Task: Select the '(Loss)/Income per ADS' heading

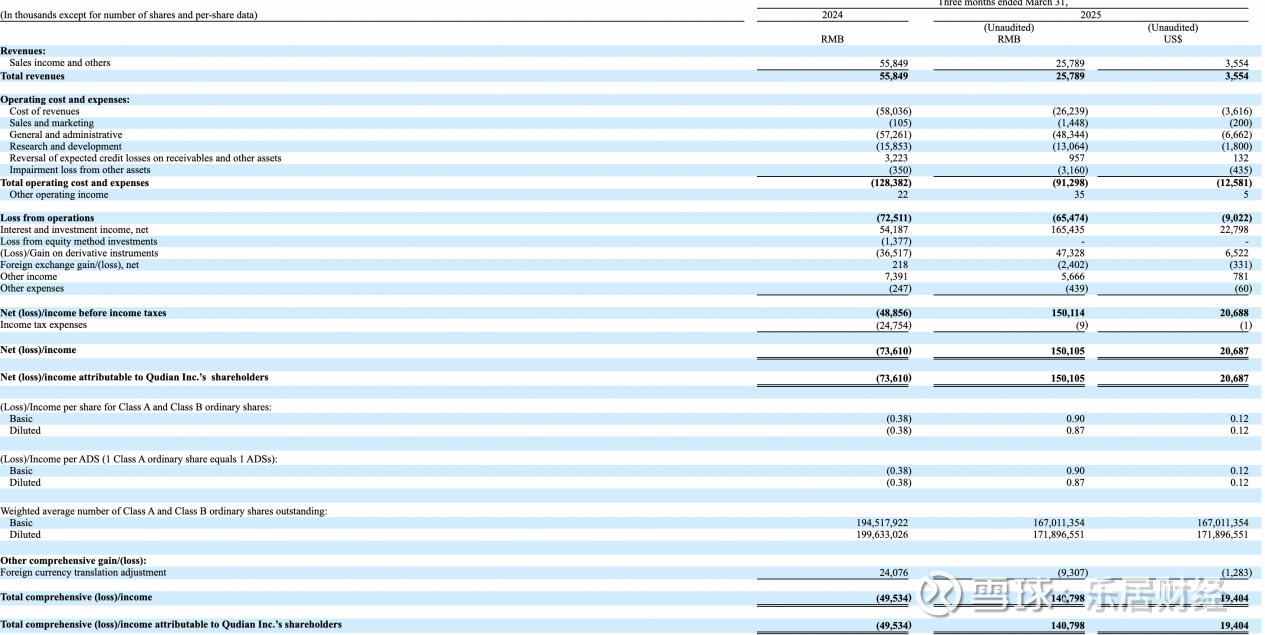Action: pos(139,459)
